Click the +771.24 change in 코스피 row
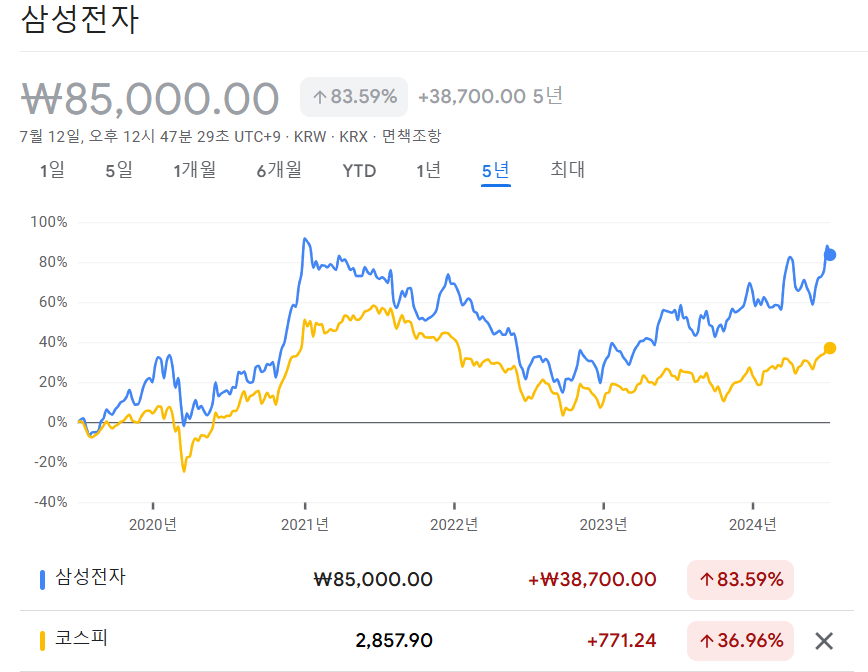The width and height of the screenshot is (868, 672). click(x=621, y=641)
